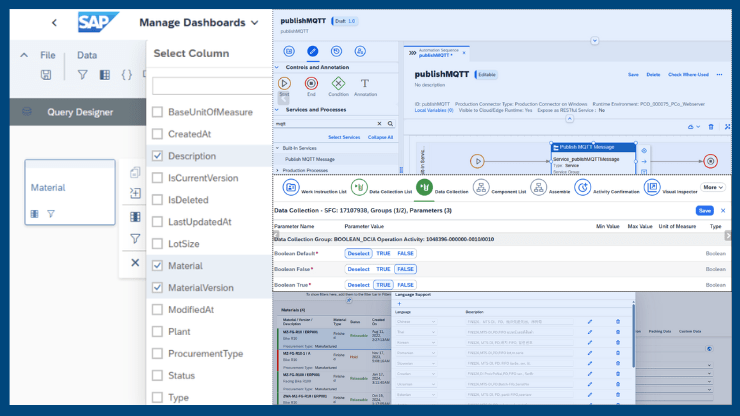Image resolution: width=740 pixels, height=416 pixels.
Task: Collapse the Controls and Annotation section
Action: point(277,68)
